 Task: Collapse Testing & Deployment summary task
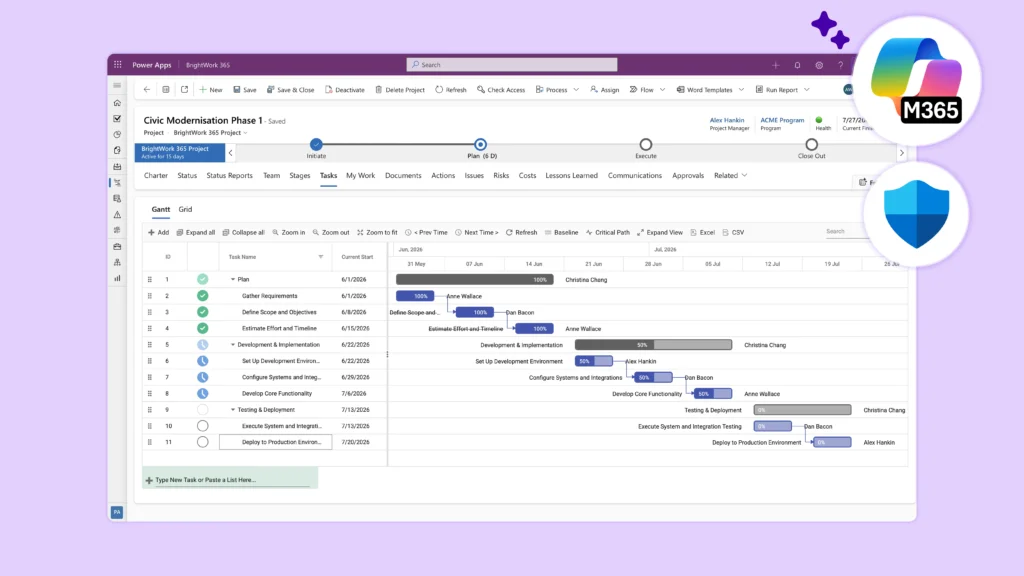pyautogui.click(x=232, y=410)
